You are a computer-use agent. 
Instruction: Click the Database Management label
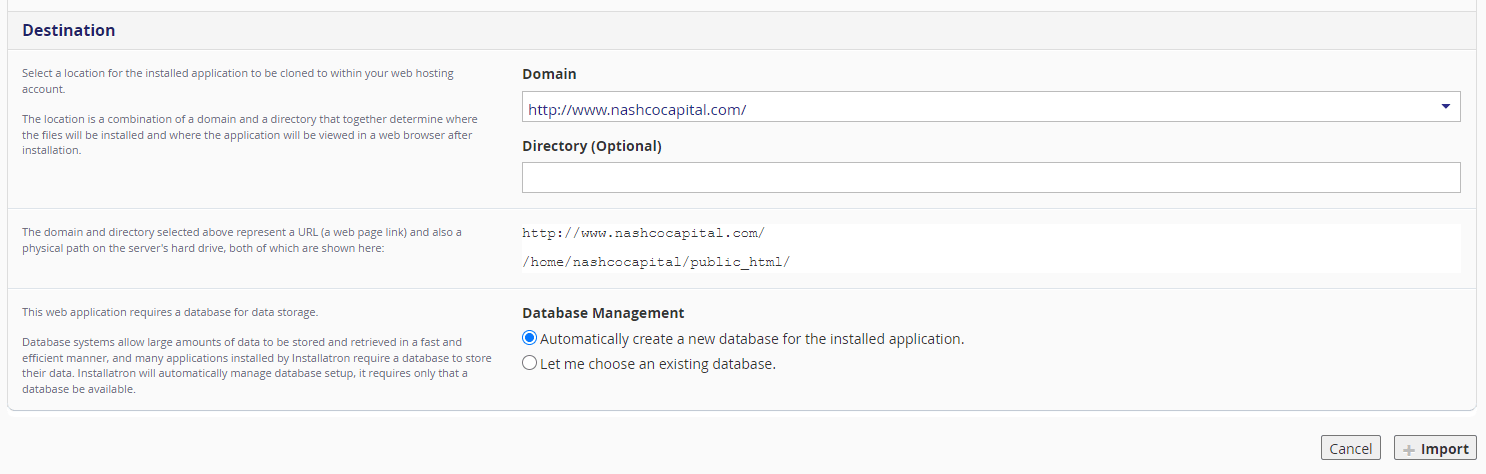603,313
